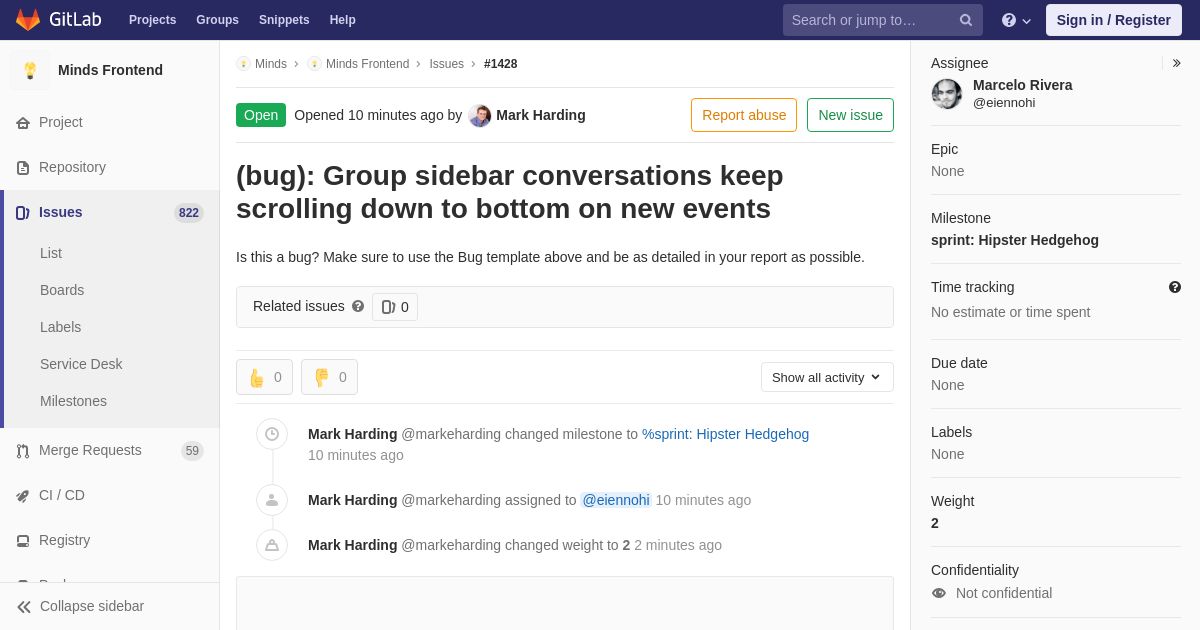Click the Issues breadcrumb link

447,64
